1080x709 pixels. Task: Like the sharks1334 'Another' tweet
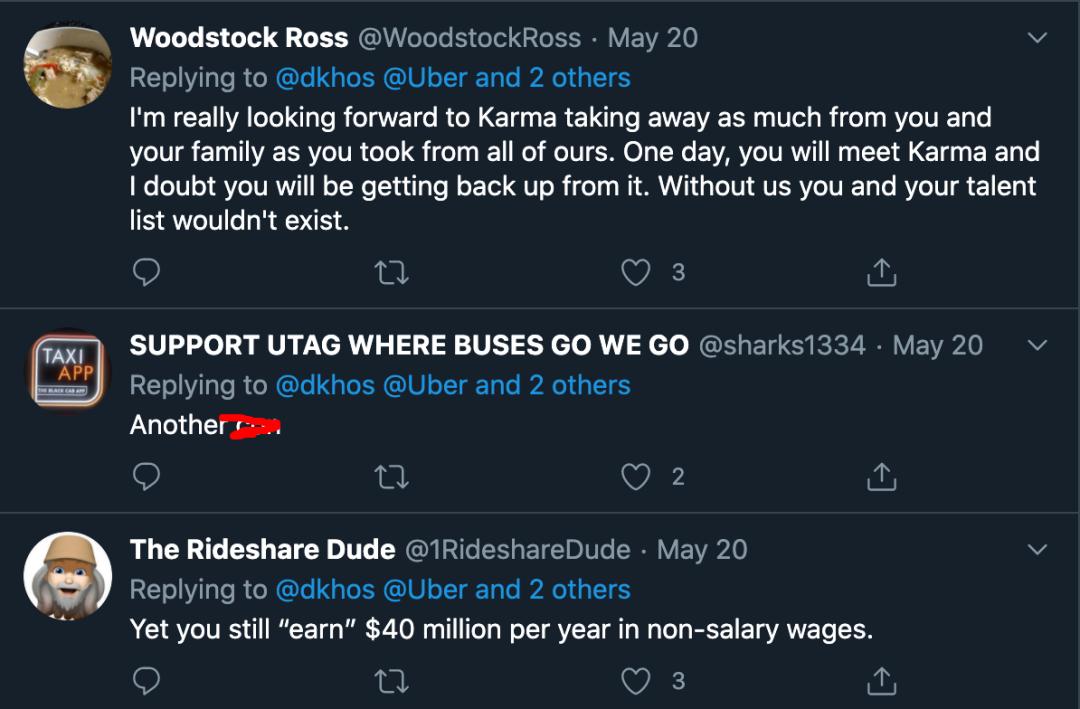click(636, 477)
